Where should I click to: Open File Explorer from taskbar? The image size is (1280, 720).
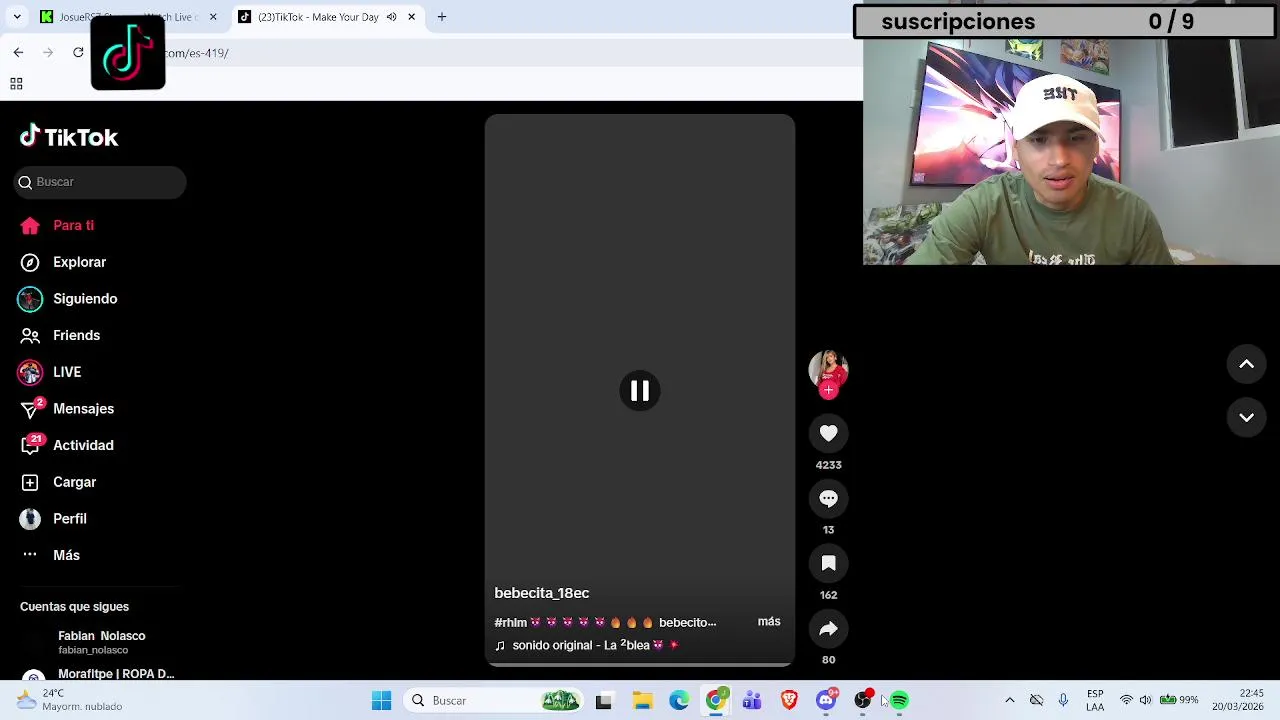pos(642,701)
